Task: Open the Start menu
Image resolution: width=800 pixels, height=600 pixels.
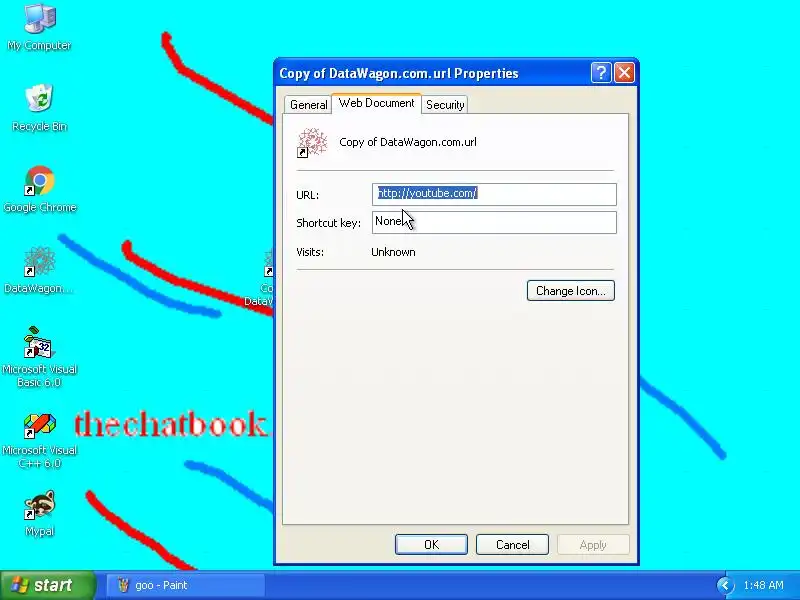Action: tap(47, 585)
